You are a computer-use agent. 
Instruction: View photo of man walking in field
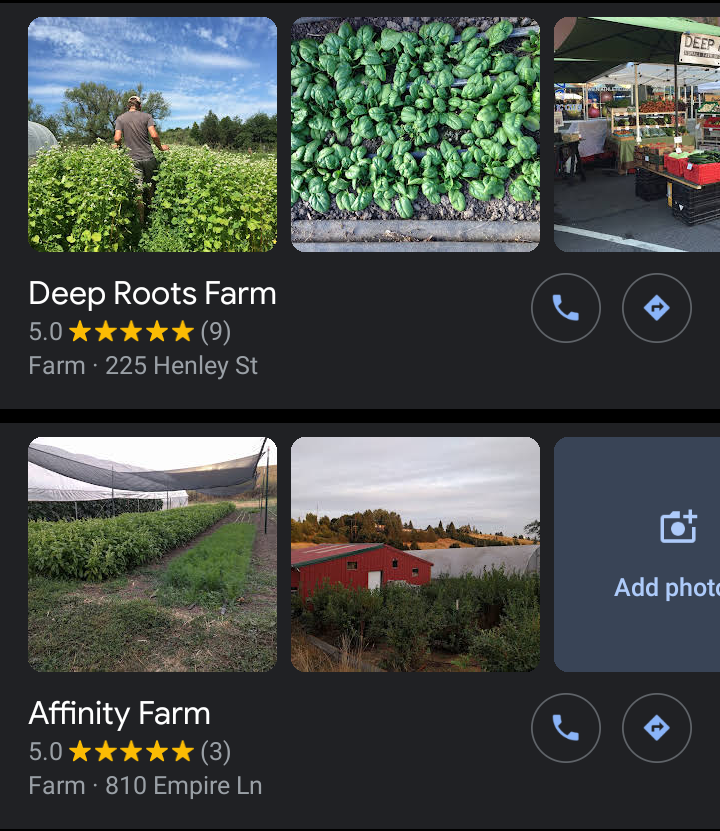[152, 134]
